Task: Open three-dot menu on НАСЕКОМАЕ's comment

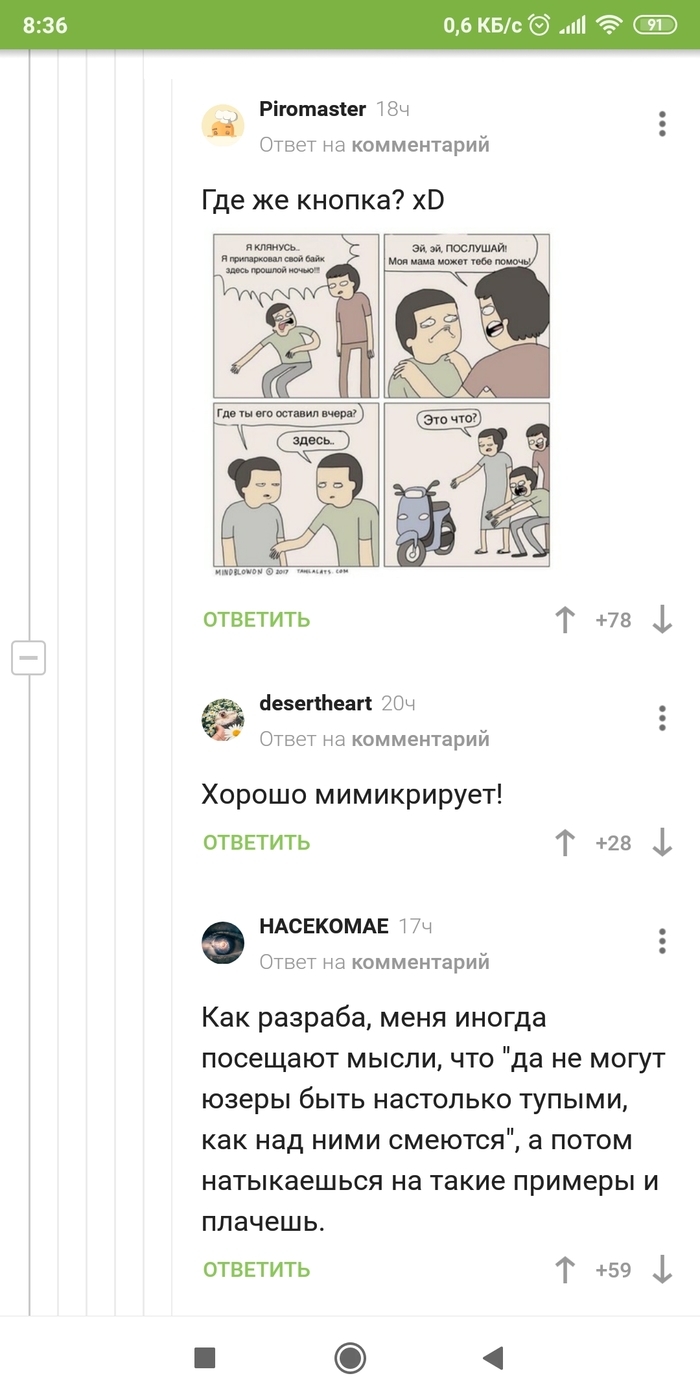Action: 662,941
